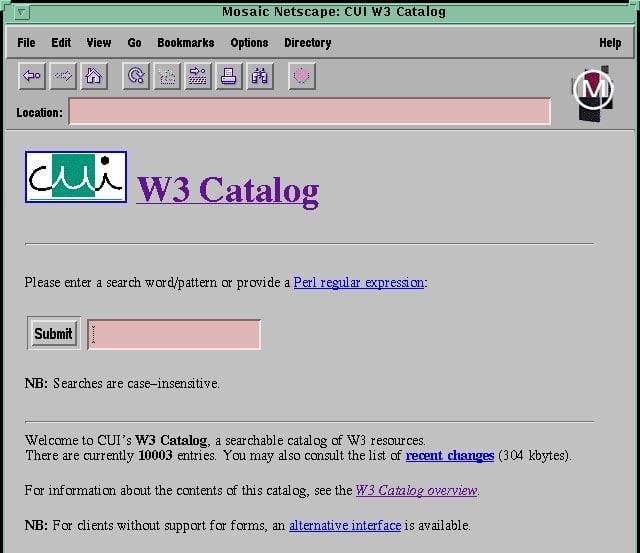Click the CUI logo image

(x=76, y=177)
